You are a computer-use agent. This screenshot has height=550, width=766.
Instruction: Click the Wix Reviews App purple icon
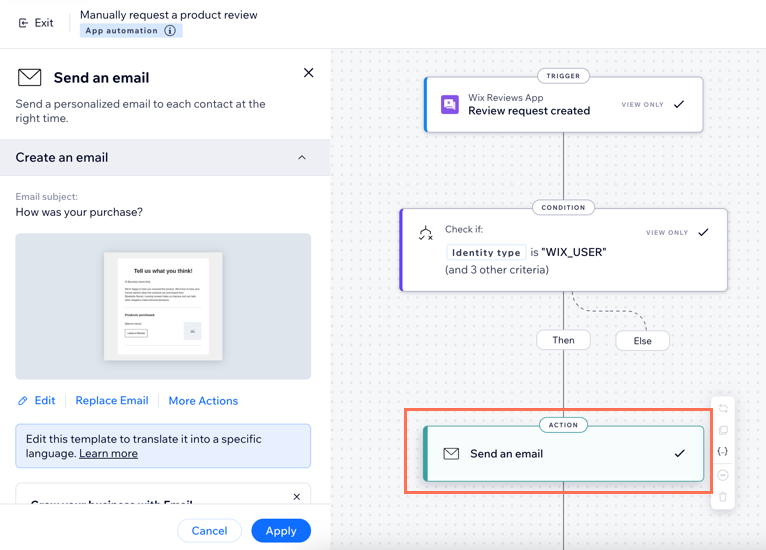point(450,105)
